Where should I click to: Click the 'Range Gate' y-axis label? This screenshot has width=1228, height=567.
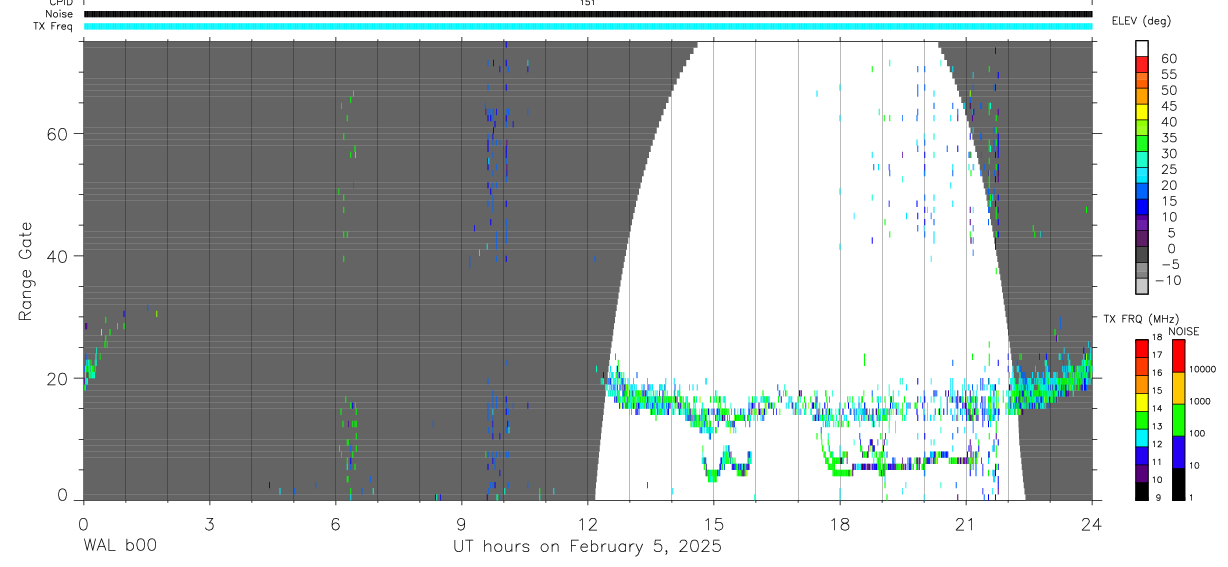[27, 272]
